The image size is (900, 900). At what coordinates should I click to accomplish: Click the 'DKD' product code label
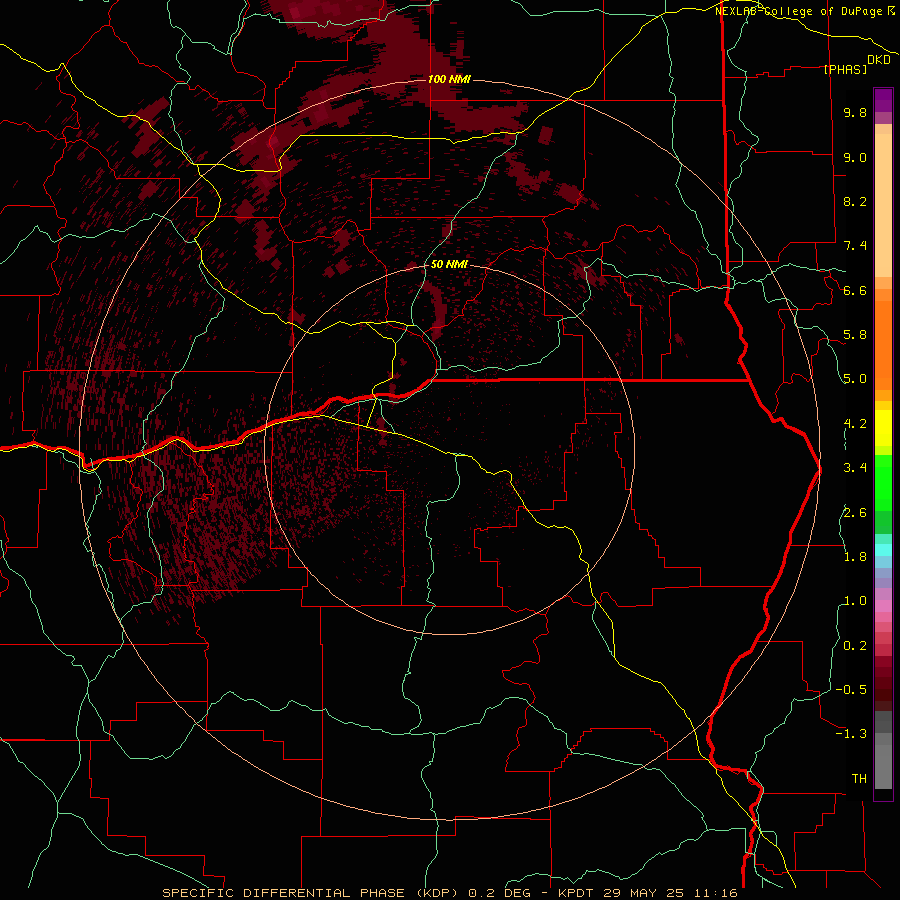[x=879, y=60]
